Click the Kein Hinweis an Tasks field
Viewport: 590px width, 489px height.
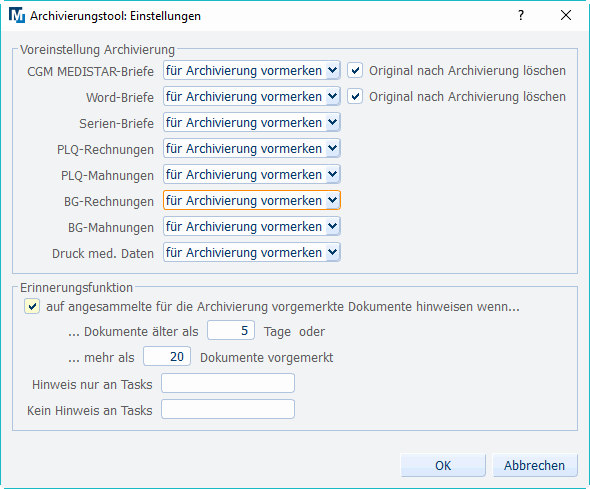[228, 409]
